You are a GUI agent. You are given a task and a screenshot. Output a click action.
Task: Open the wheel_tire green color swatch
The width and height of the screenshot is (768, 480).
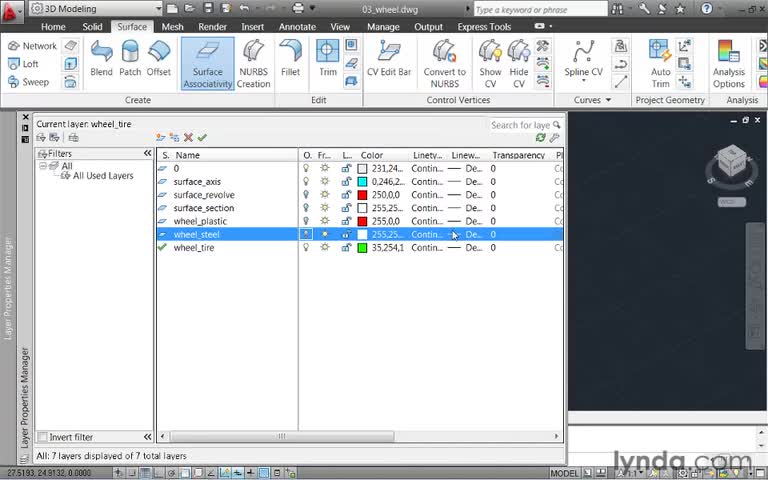pyautogui.click(x=362, y=248)
